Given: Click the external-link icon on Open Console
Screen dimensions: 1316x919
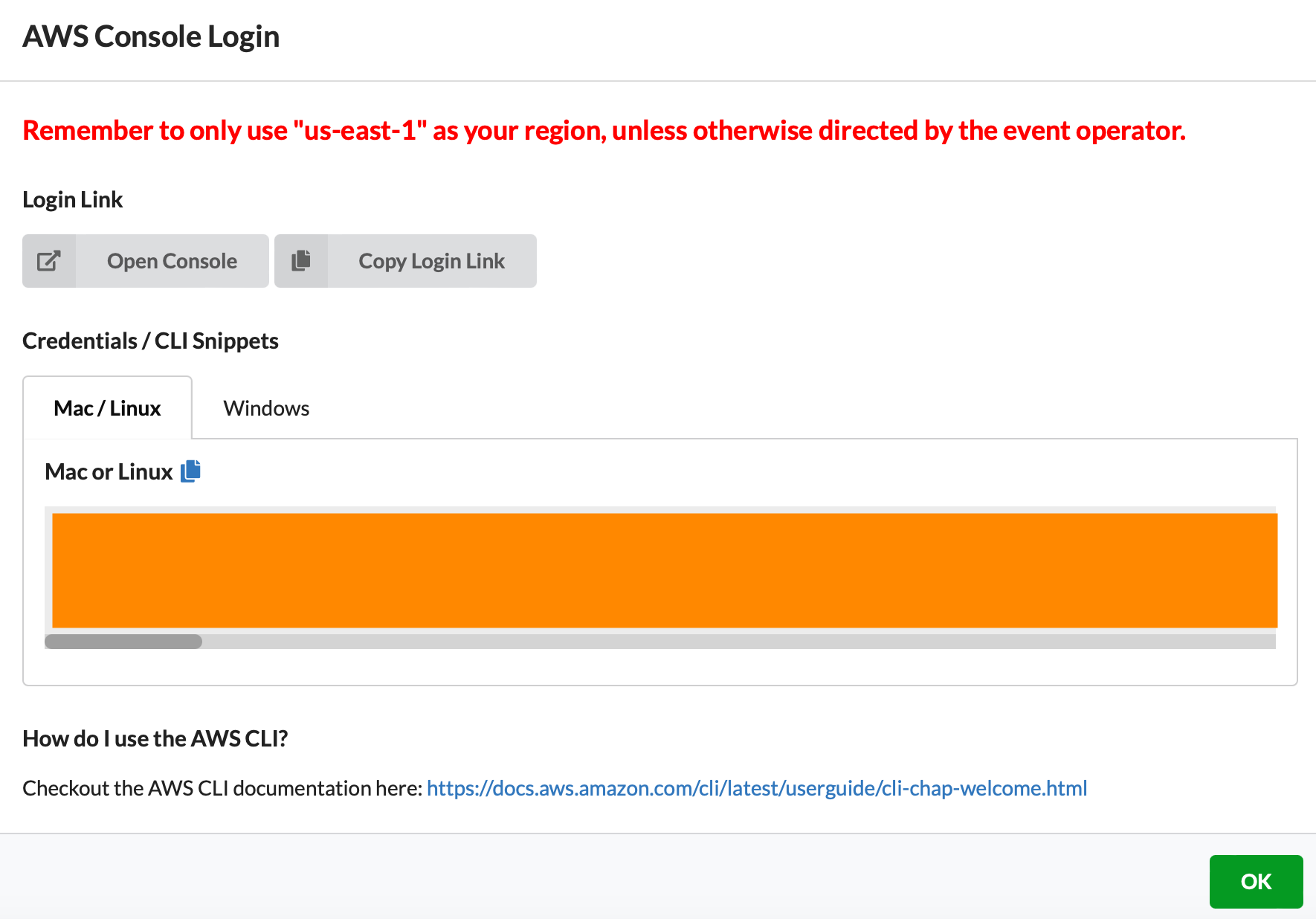Looking at the screenshot, I should click(x=49, y=261).
